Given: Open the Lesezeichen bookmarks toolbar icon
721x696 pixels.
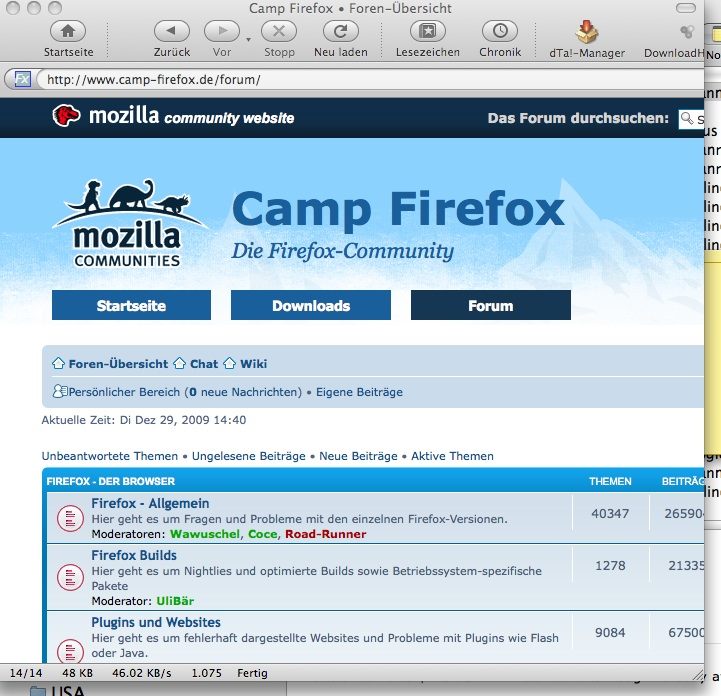Looking at the screenshot, I should click(x=428, y=31).
